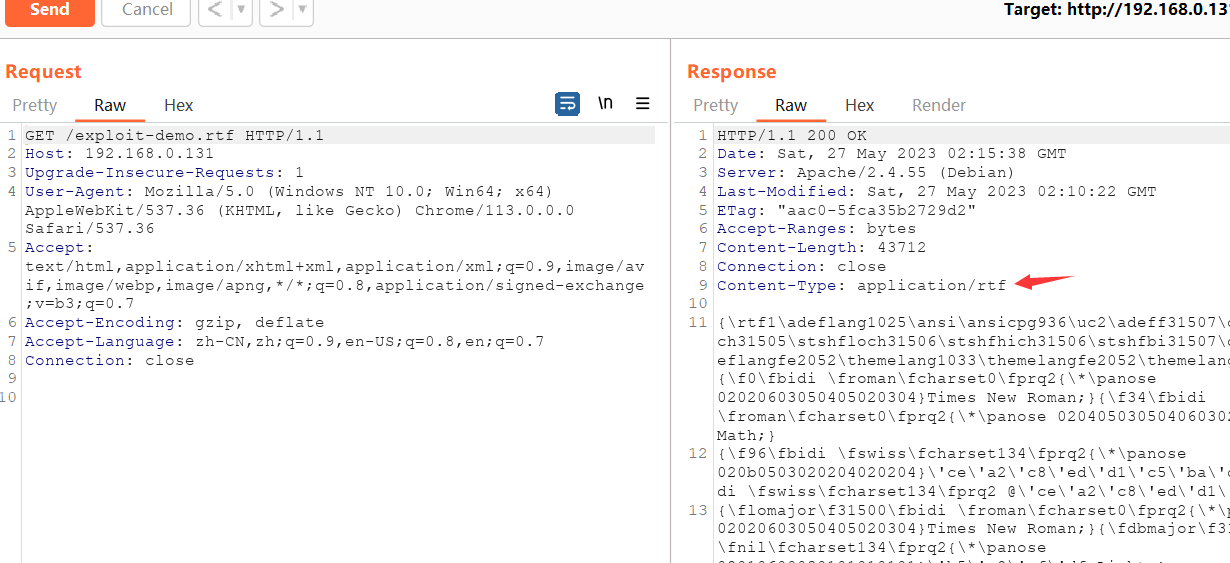Image resolution: width=1230 pixels, height=563 pixels.
Task: Switch Response view to Render tab
Action: tap(939, 105)
